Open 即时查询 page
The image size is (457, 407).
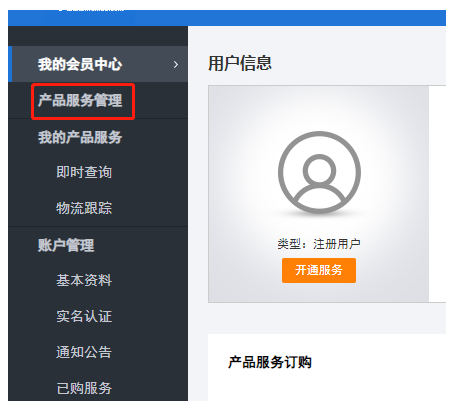pos(84,172)
